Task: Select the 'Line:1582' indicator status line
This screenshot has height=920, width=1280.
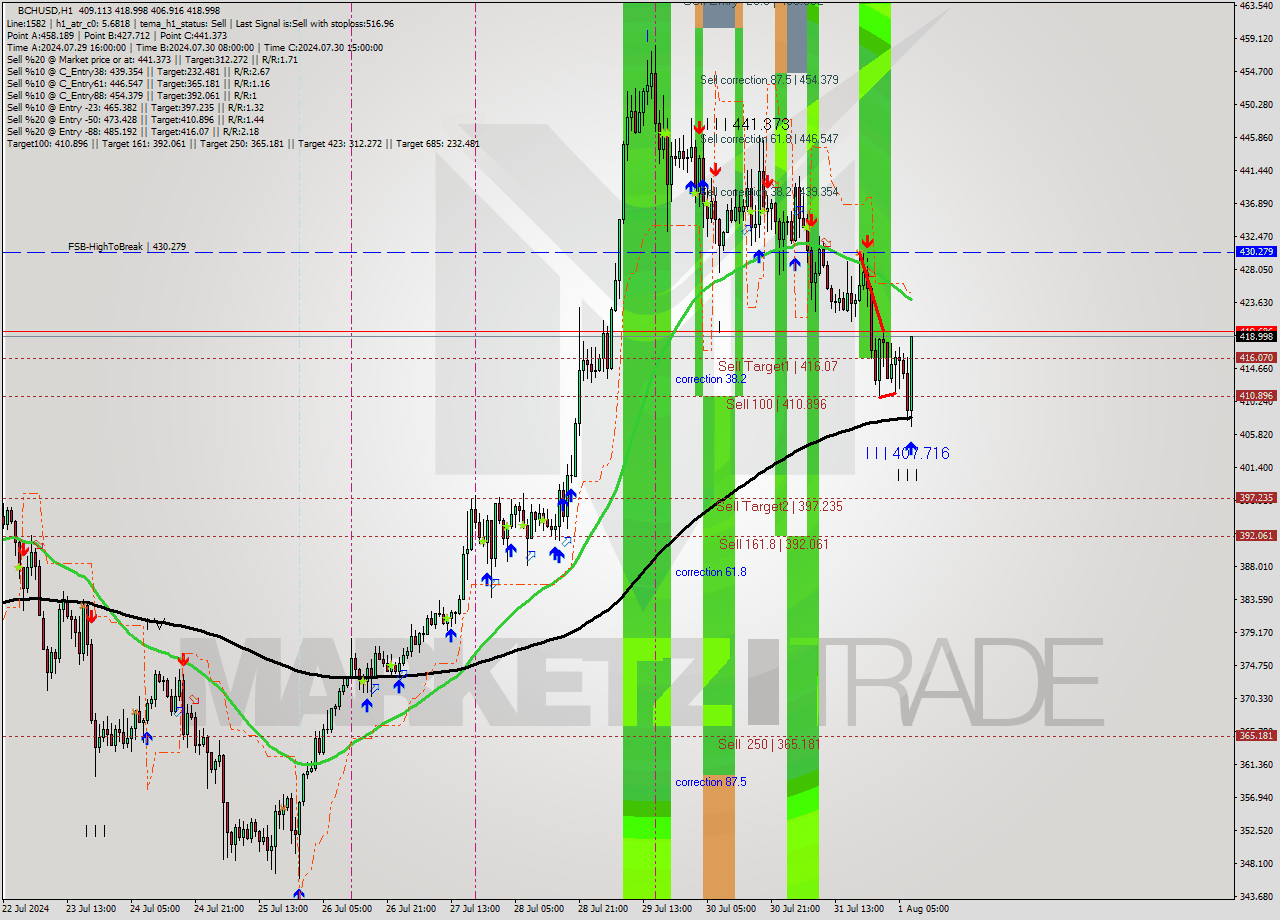Action: 200,23
